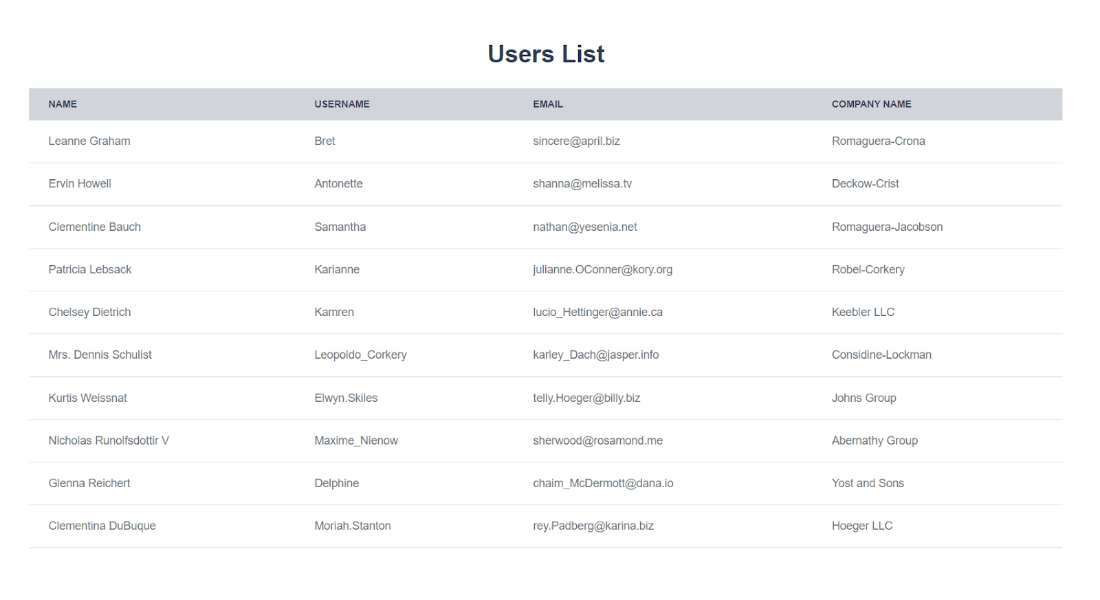Click the username Maxime_Nienow
The height and width of the screenshot is (600, 1100).
tap(356, 441)
